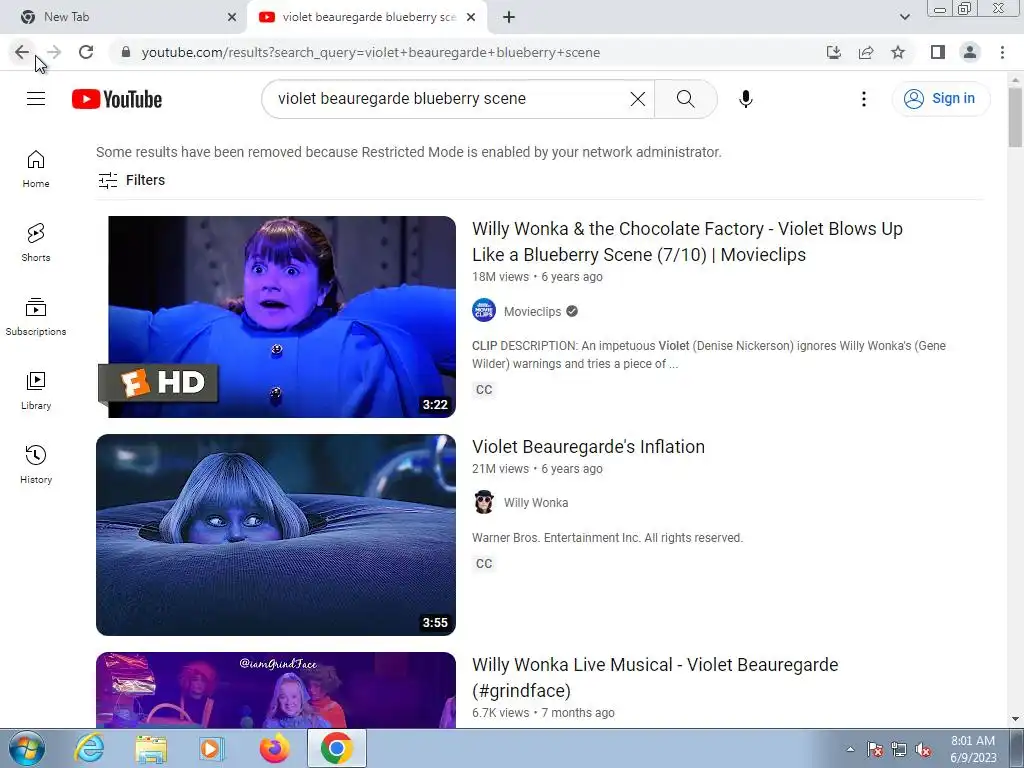Visit the Willy Wonka channel name
This screenshot has width=1024, height=768.
(x=536, y=503)
